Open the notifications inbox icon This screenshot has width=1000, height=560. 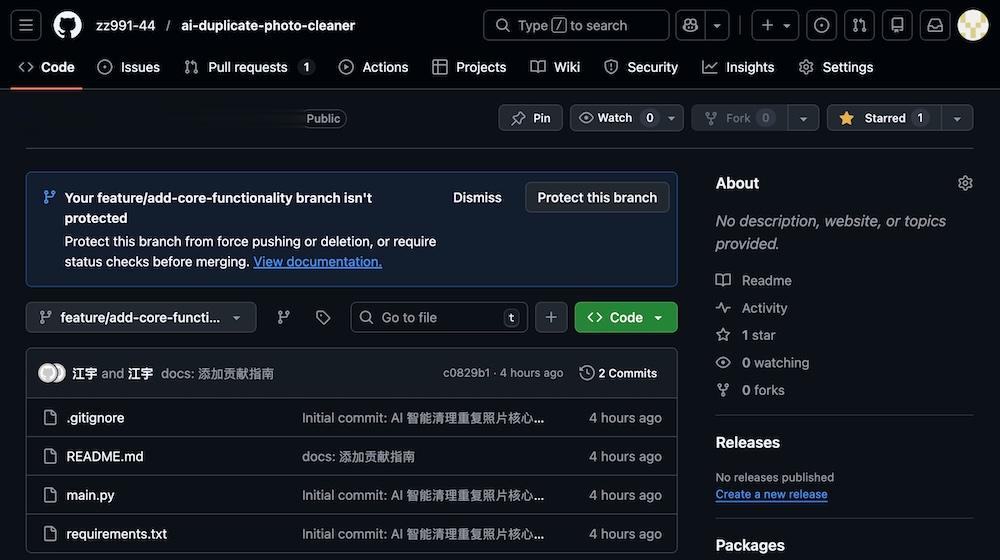point(935,25)
